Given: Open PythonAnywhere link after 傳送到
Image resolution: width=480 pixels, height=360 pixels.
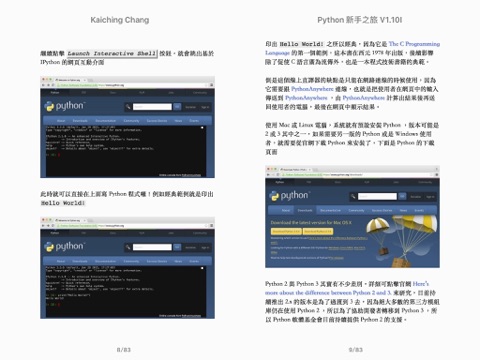Looking at the screenshot, I should (306, 98).
